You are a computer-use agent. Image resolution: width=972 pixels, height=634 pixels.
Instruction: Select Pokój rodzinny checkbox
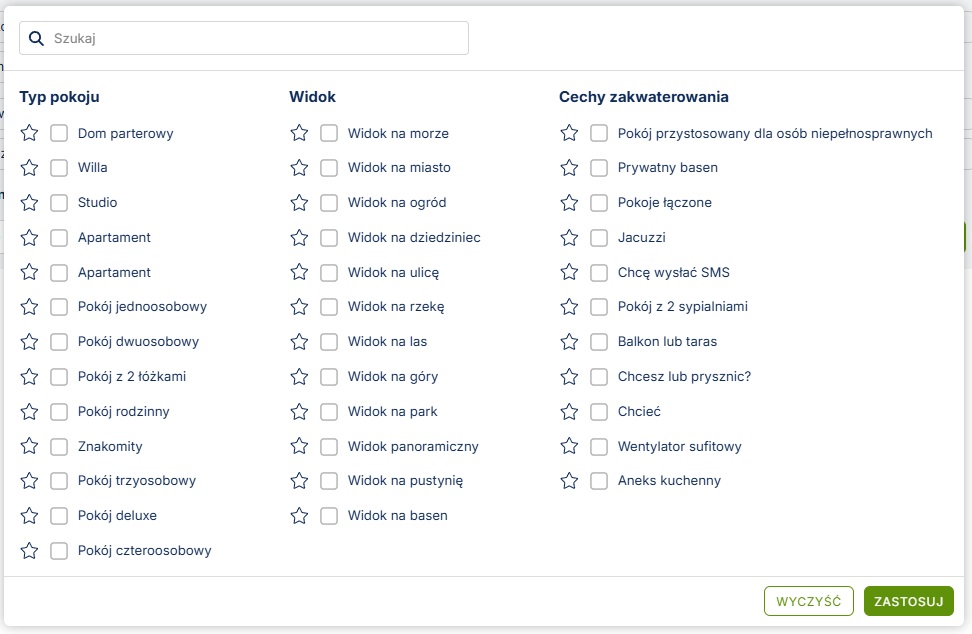(59, 412)
